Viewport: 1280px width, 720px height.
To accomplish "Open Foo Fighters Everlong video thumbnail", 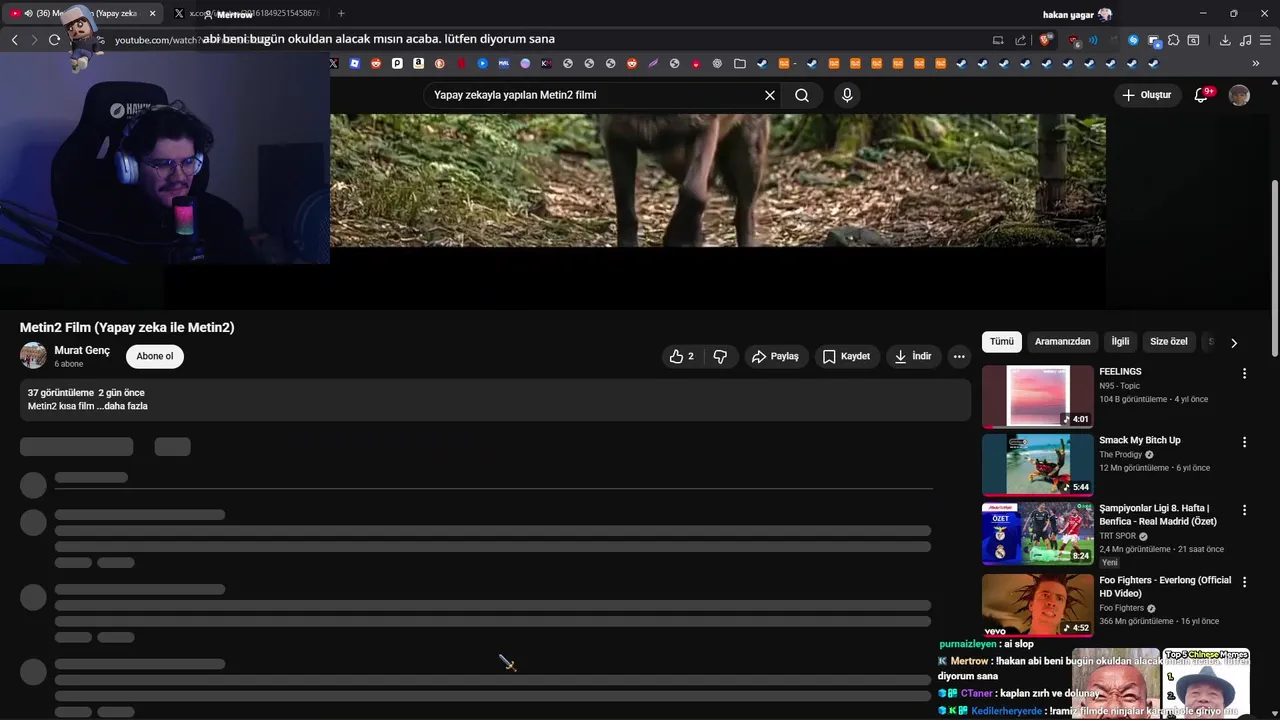I will point(1037,605).
